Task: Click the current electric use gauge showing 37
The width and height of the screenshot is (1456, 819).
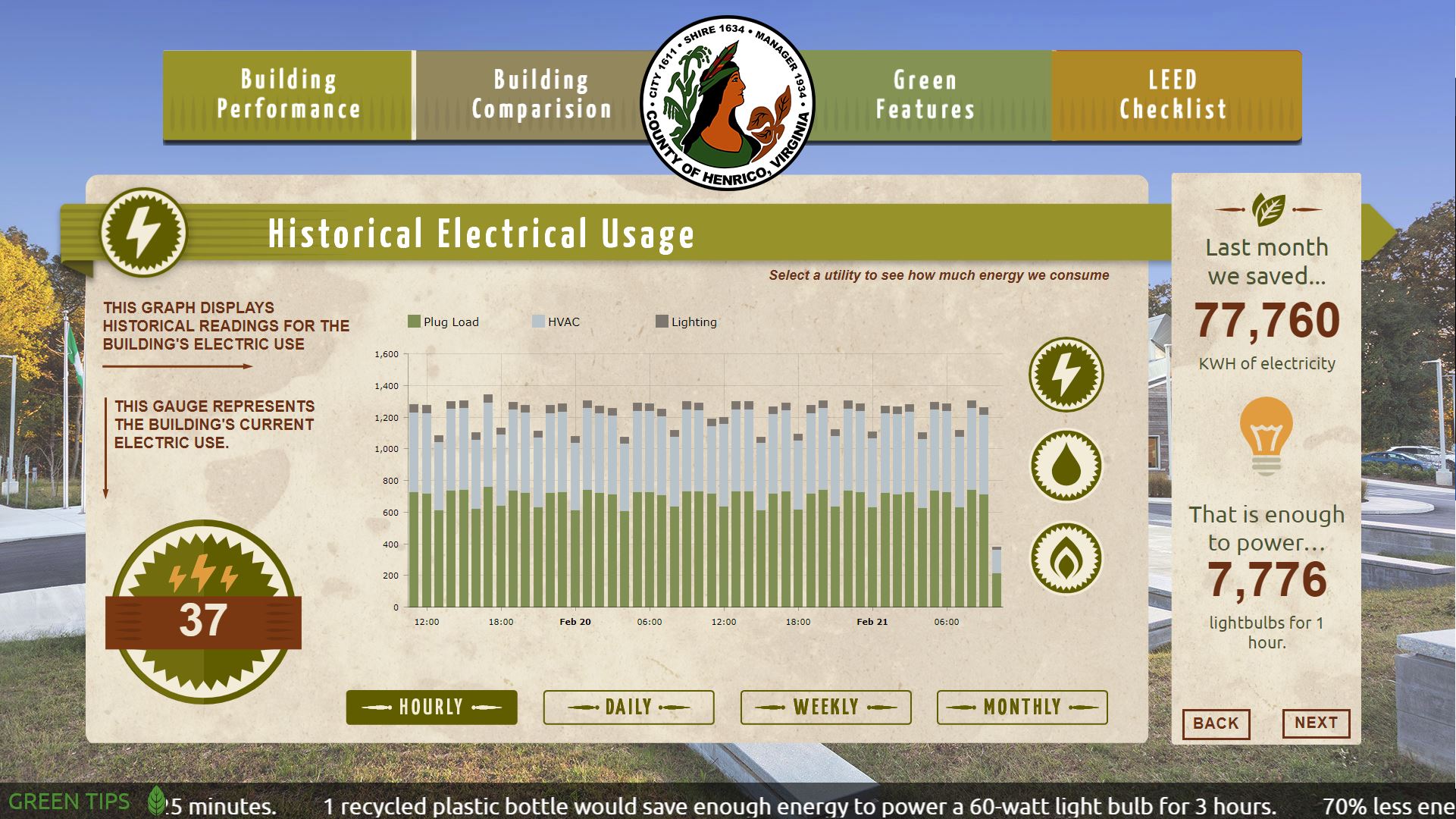Action: [203, 613]
